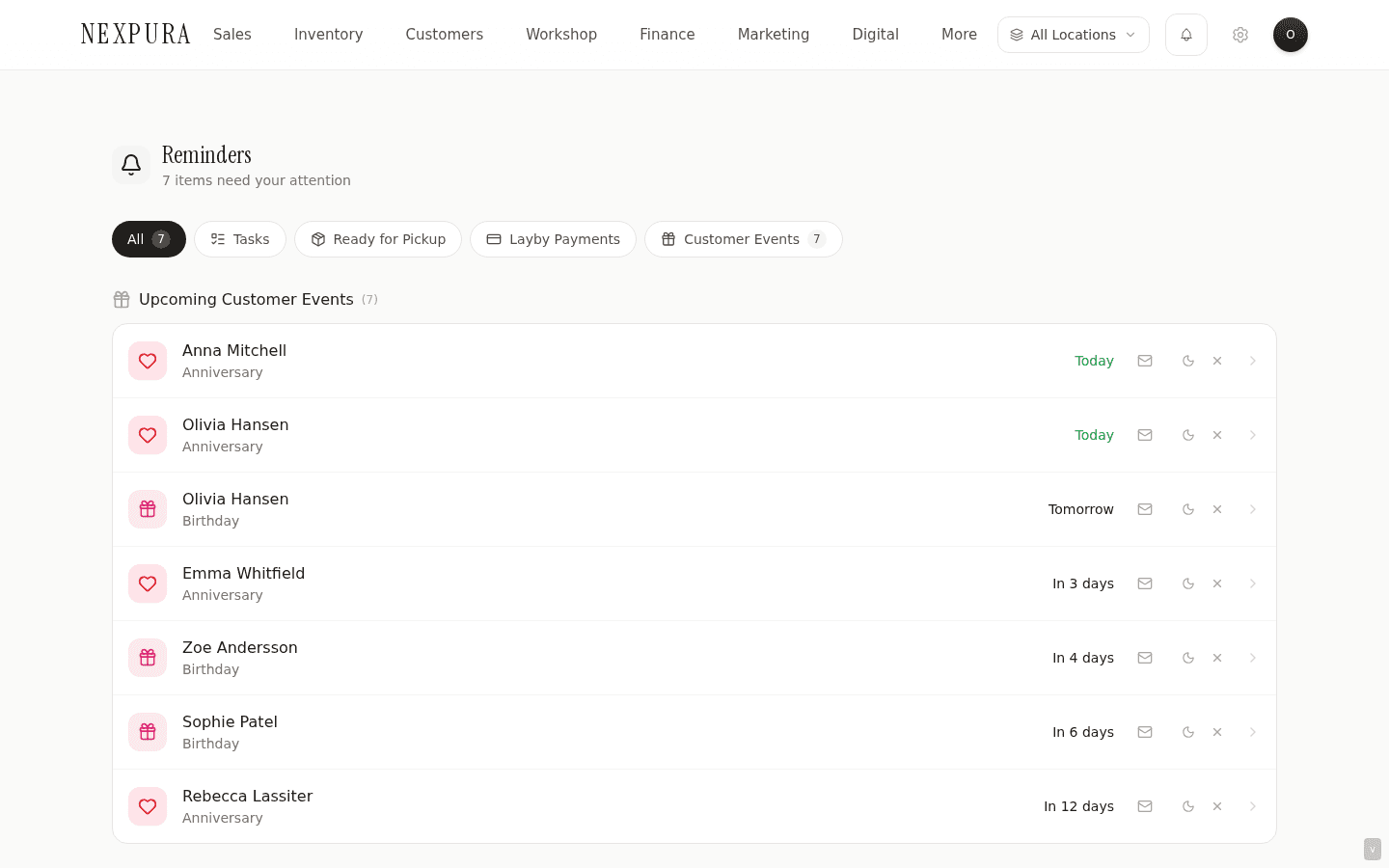
Task: Expand Sophie Patel's row chevron
Action: tap(1253, 732)
